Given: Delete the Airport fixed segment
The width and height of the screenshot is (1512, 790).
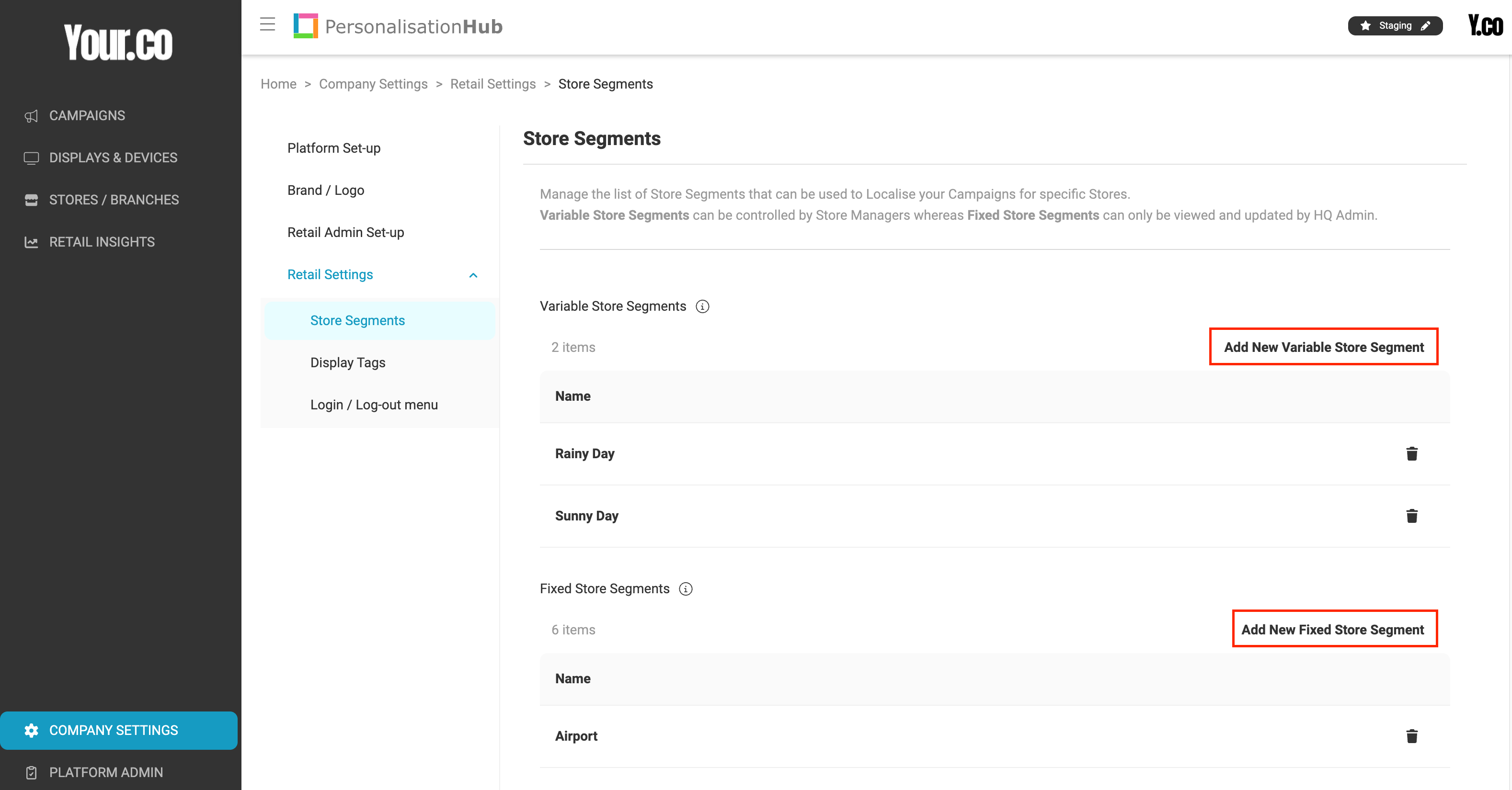Looking at the screenshot, I should (x=1411, y=737).
